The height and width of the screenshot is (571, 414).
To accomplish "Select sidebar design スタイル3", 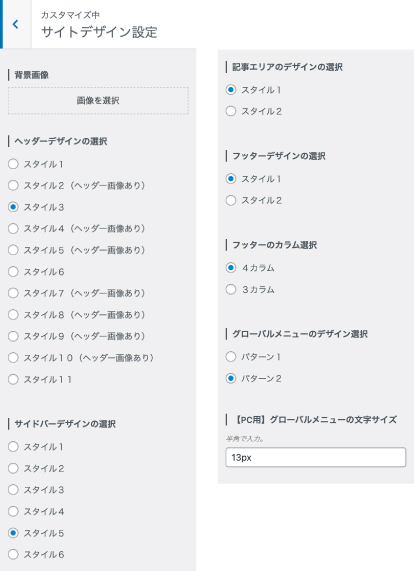I will point(13,489).
